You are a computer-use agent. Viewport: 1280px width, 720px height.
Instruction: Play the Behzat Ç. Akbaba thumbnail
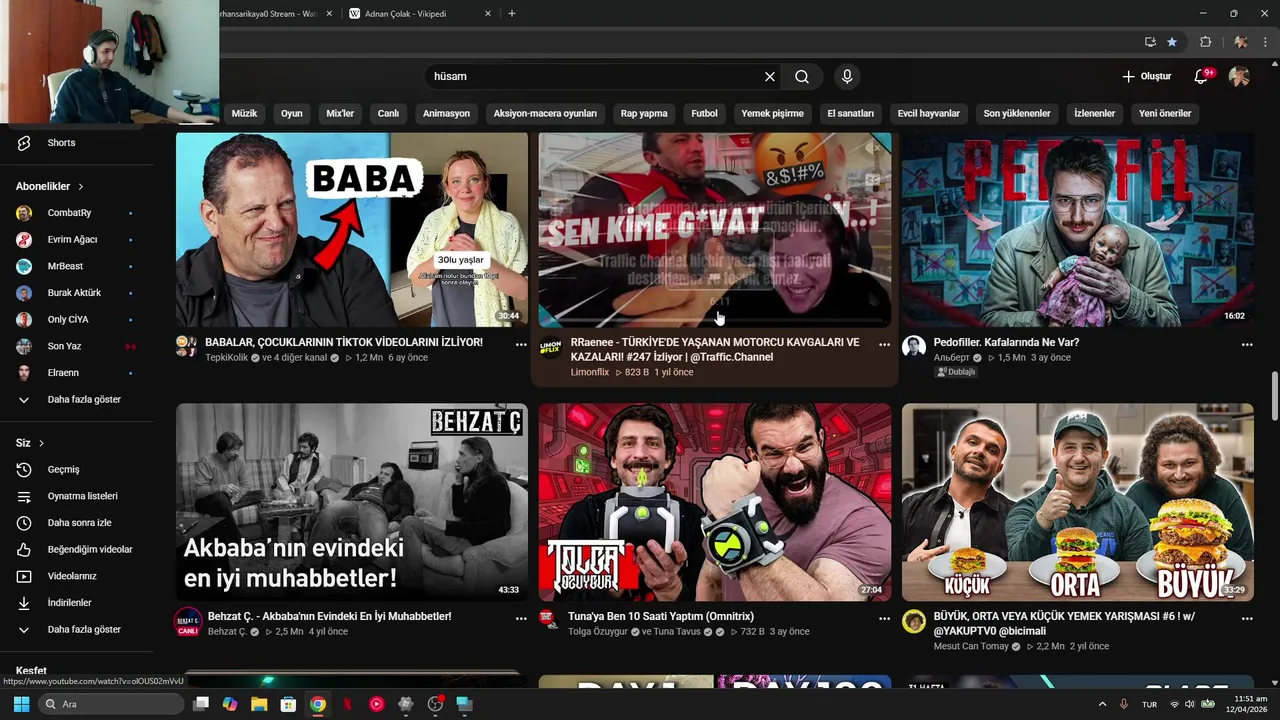click(352, 502)
